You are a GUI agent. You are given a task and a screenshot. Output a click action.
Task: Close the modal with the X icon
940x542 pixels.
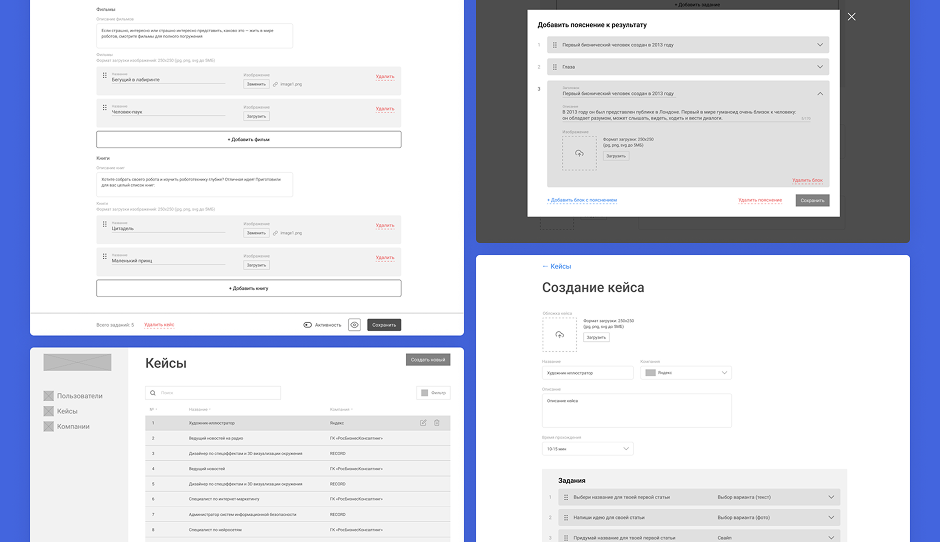pos(851,17)
